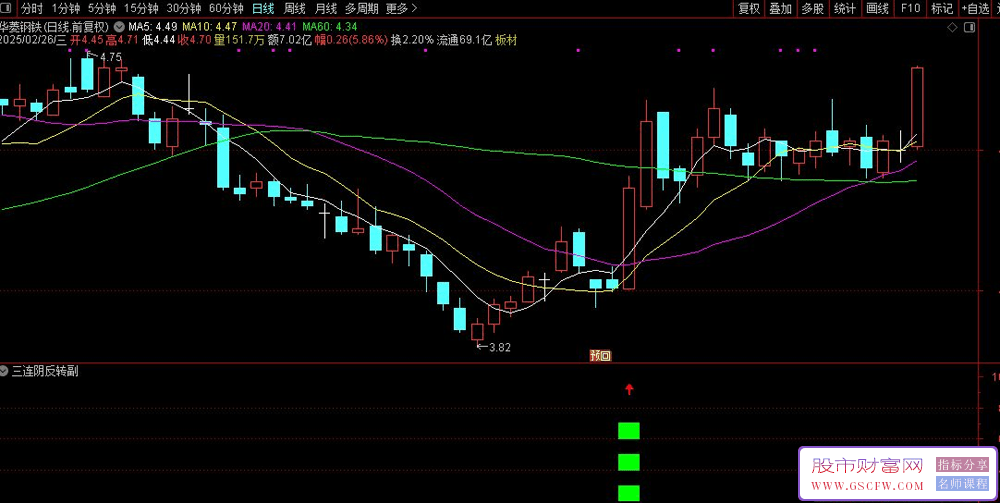Click the red up-arrow signal in sub-chart

629,389
